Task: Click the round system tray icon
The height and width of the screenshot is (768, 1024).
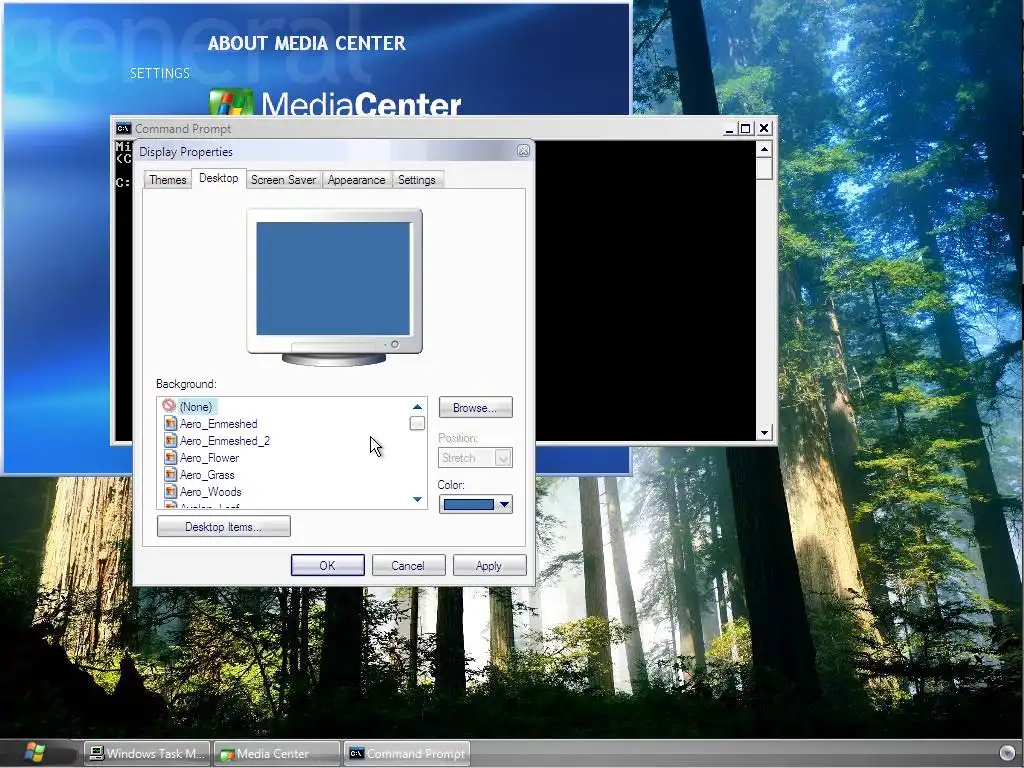Action: pos(1007,754)
